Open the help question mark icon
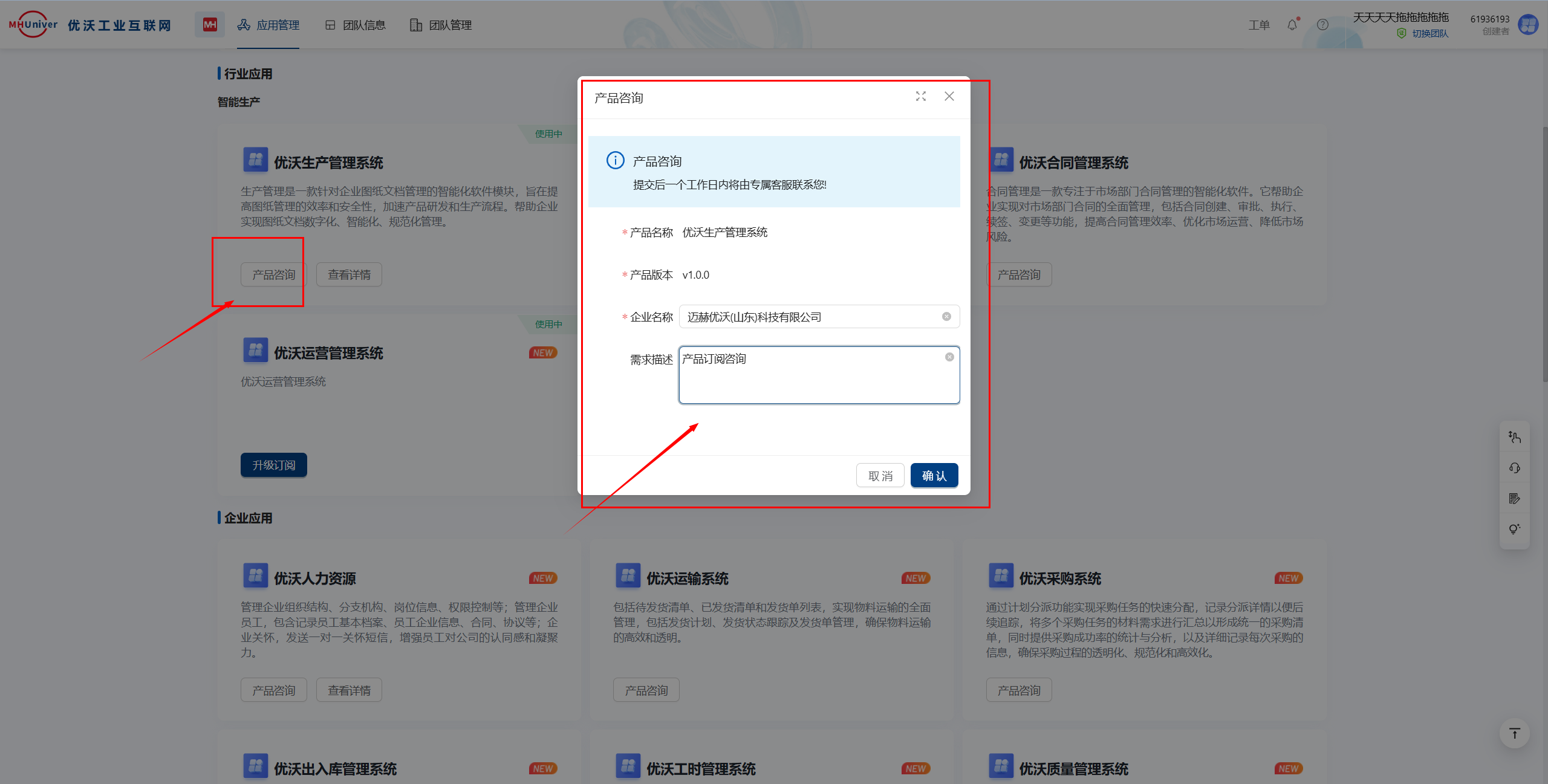 pyautogui.click(x=1322, y=25)
